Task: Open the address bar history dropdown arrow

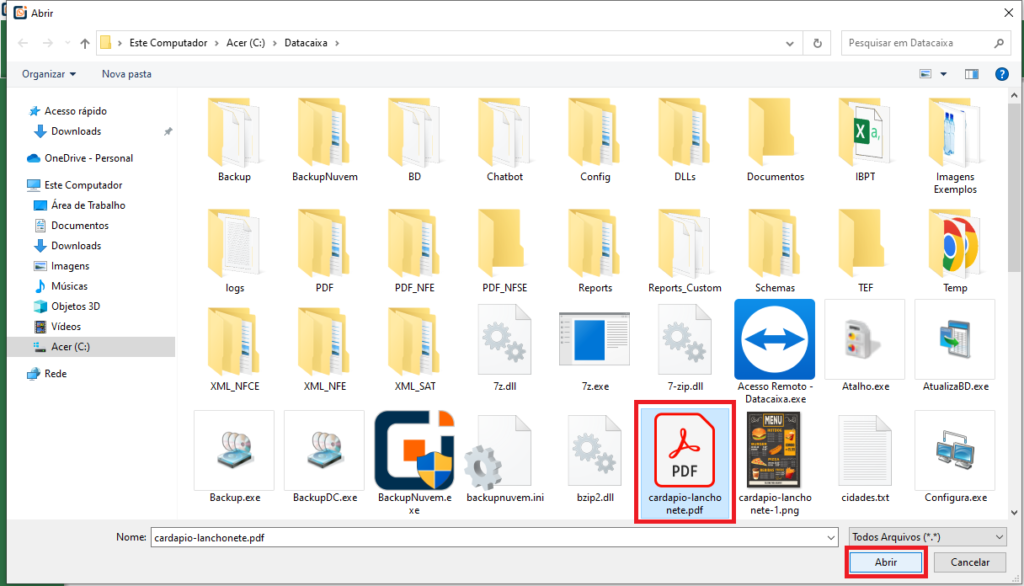Action: 789,42
